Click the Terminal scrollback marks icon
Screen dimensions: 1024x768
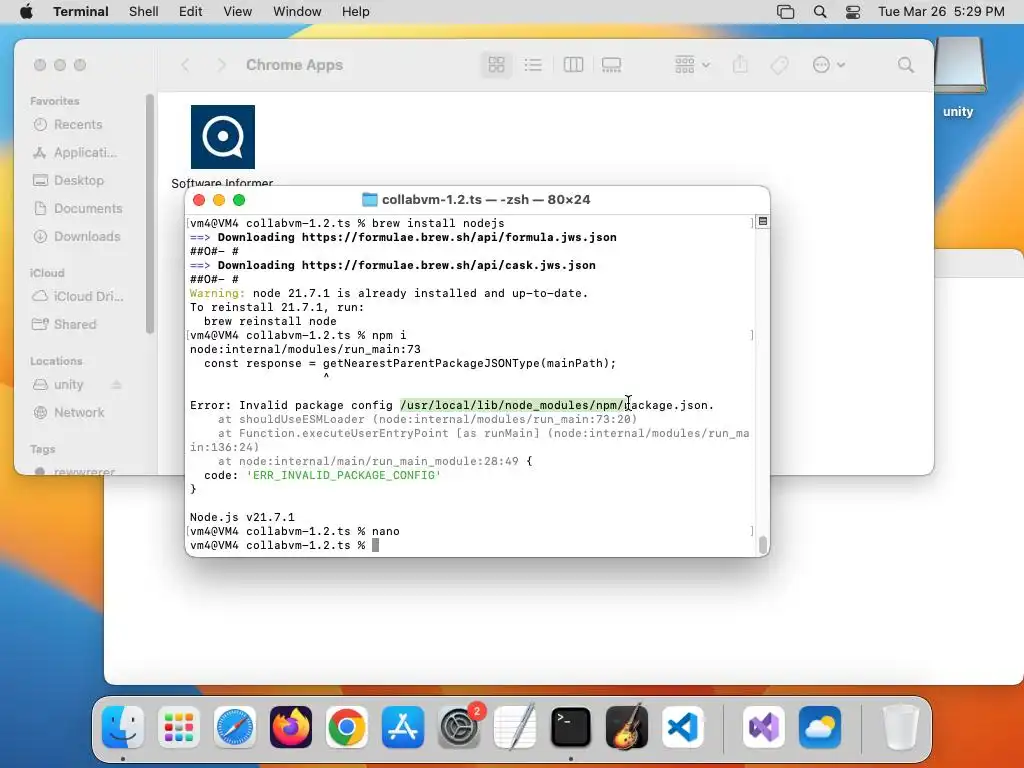[762, 221]
